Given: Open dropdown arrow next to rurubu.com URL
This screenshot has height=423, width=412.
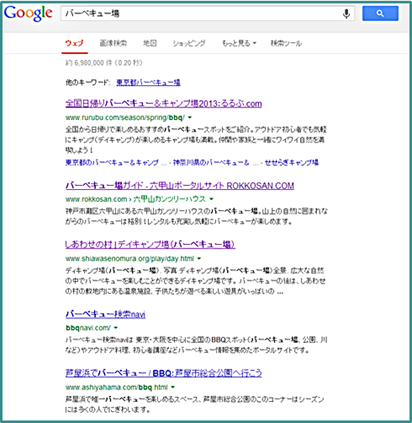Looking at the screenshot, I should tap(190, 118).
